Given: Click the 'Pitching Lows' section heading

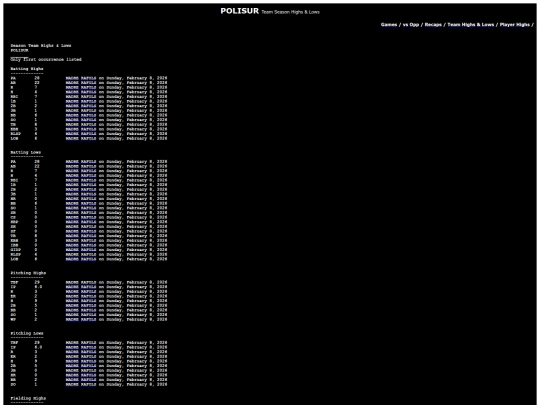Looking at the screenshot, I should point(27,333).
